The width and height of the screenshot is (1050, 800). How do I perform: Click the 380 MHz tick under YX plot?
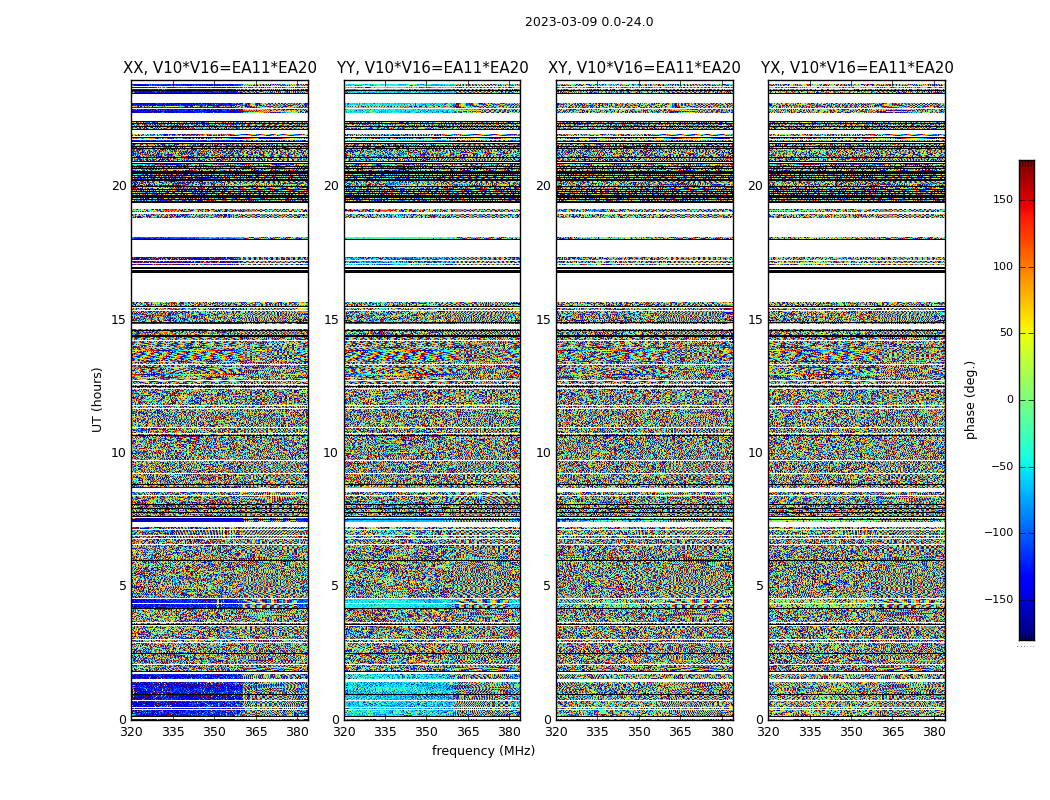pyautogui.click(x=934, y=732)
